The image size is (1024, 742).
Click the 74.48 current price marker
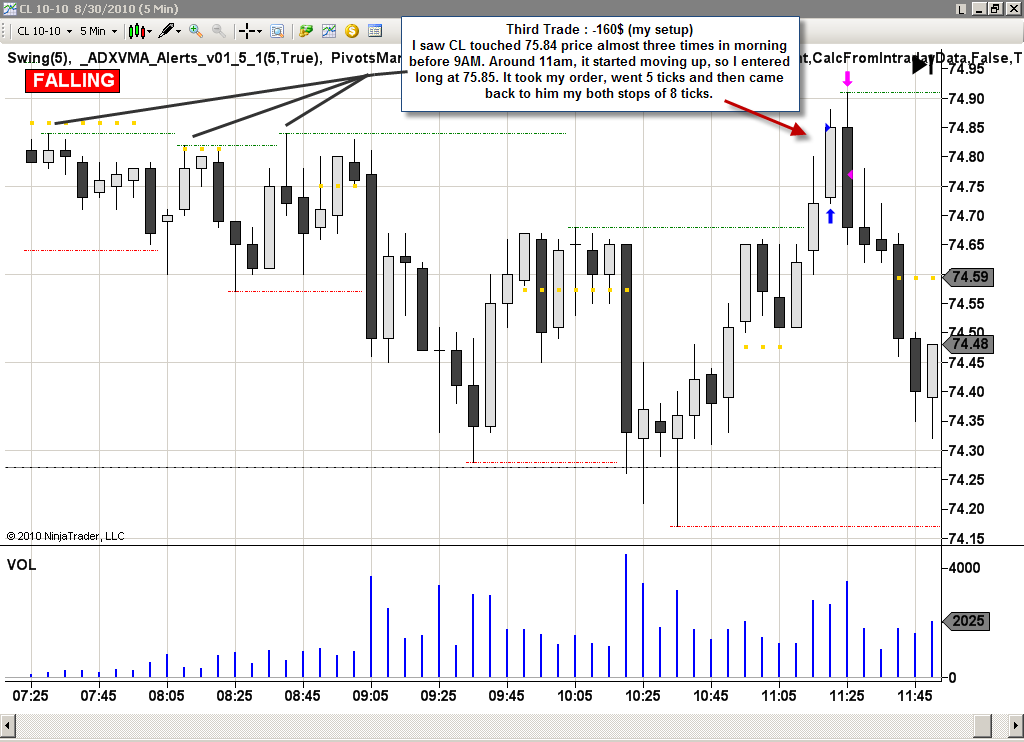point(968,344)
